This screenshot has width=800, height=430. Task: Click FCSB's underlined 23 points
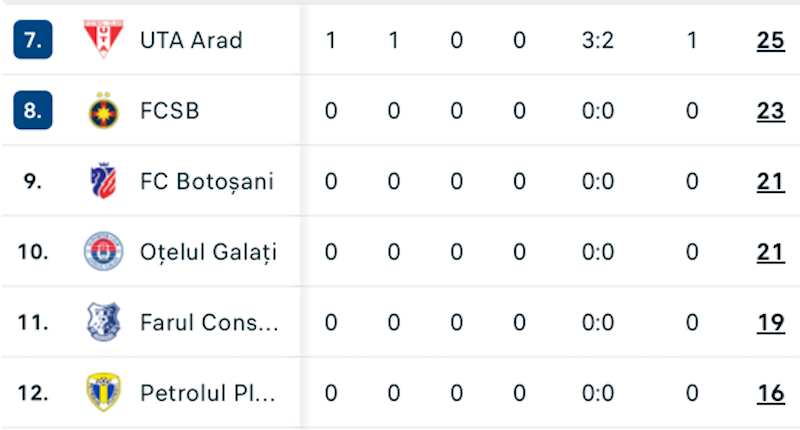click(770, 111)
